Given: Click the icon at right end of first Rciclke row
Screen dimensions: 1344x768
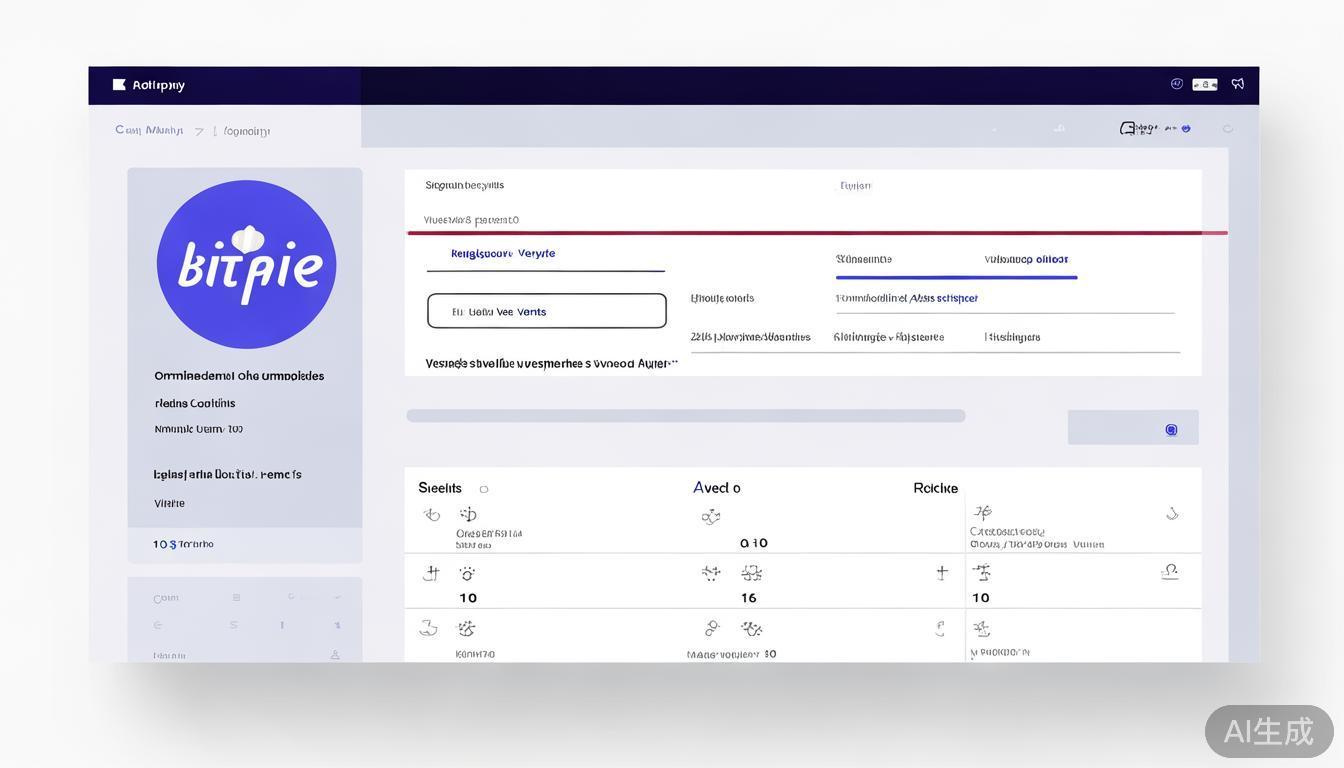Looking at the screenshot, I should pyautogui.click(x=1172, y=514).
